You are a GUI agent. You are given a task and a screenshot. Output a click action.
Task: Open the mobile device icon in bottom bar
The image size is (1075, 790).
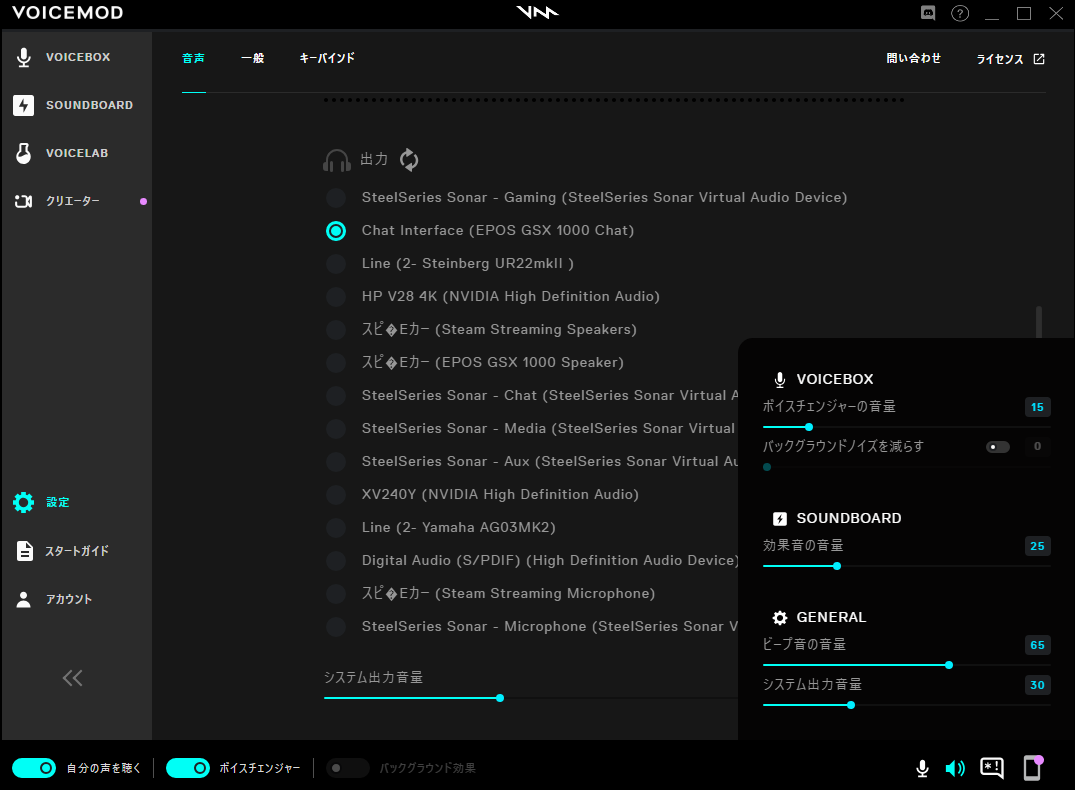1032,767
